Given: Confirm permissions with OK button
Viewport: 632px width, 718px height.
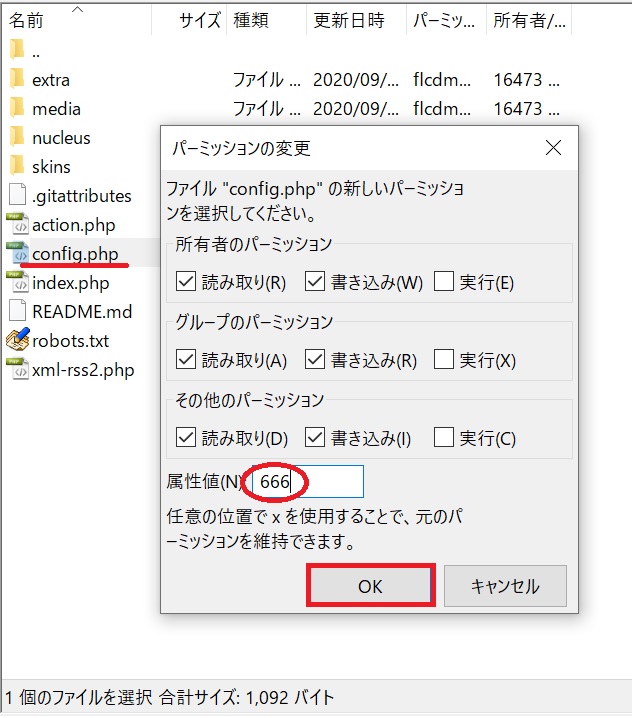Looking at the screenshot, I should point(370,586).
